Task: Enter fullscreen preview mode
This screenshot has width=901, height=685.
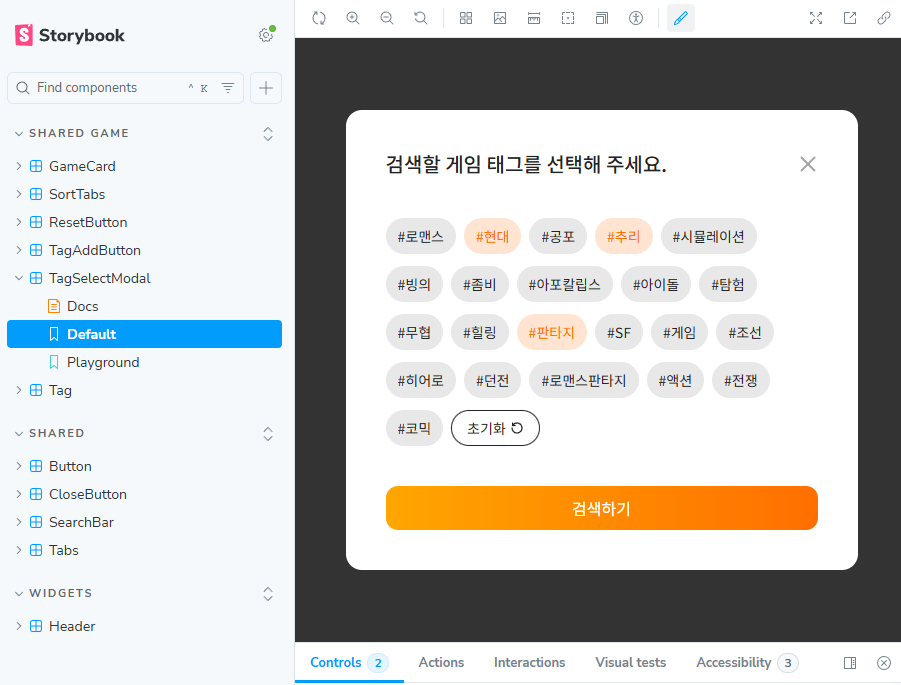Action: 816,18
